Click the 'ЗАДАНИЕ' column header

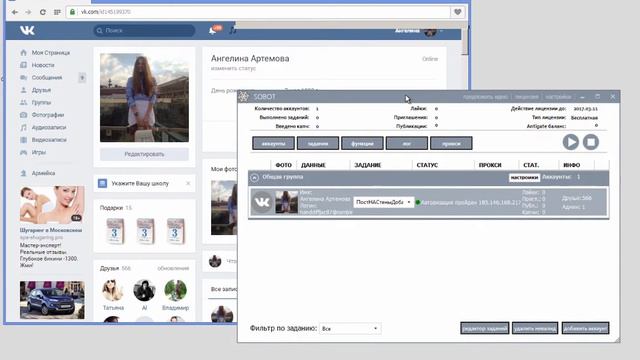[367, 165]
